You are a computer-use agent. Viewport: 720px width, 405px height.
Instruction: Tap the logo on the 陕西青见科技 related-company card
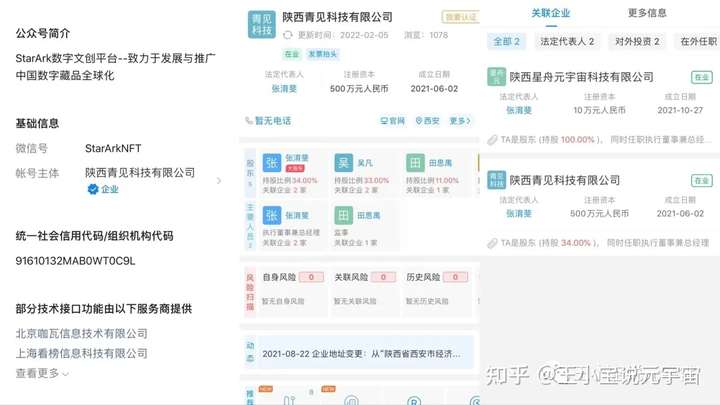[x=496, y=180]
